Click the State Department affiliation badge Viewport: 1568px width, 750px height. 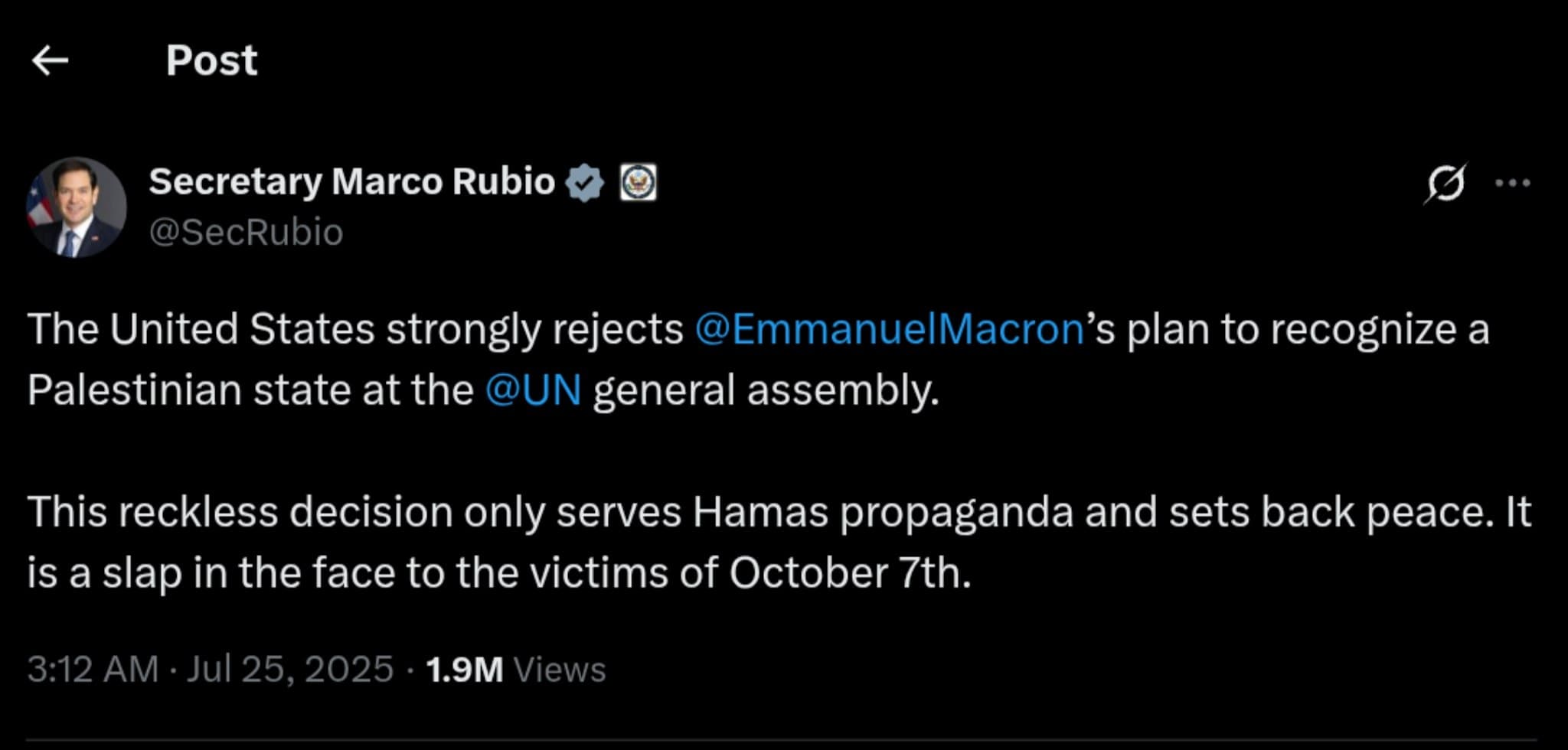point(640,181)
